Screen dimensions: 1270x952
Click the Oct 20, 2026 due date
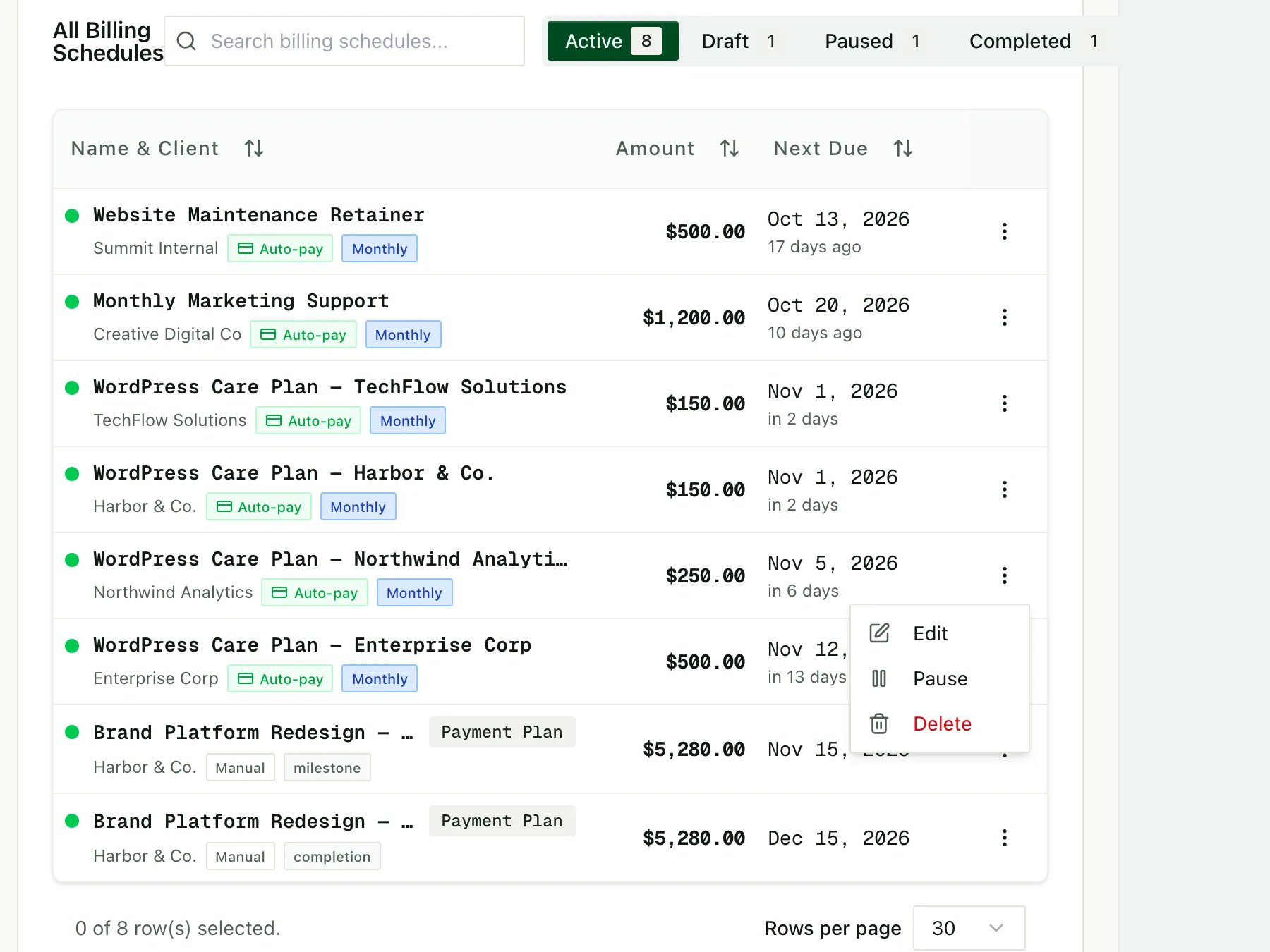(838, 305)
